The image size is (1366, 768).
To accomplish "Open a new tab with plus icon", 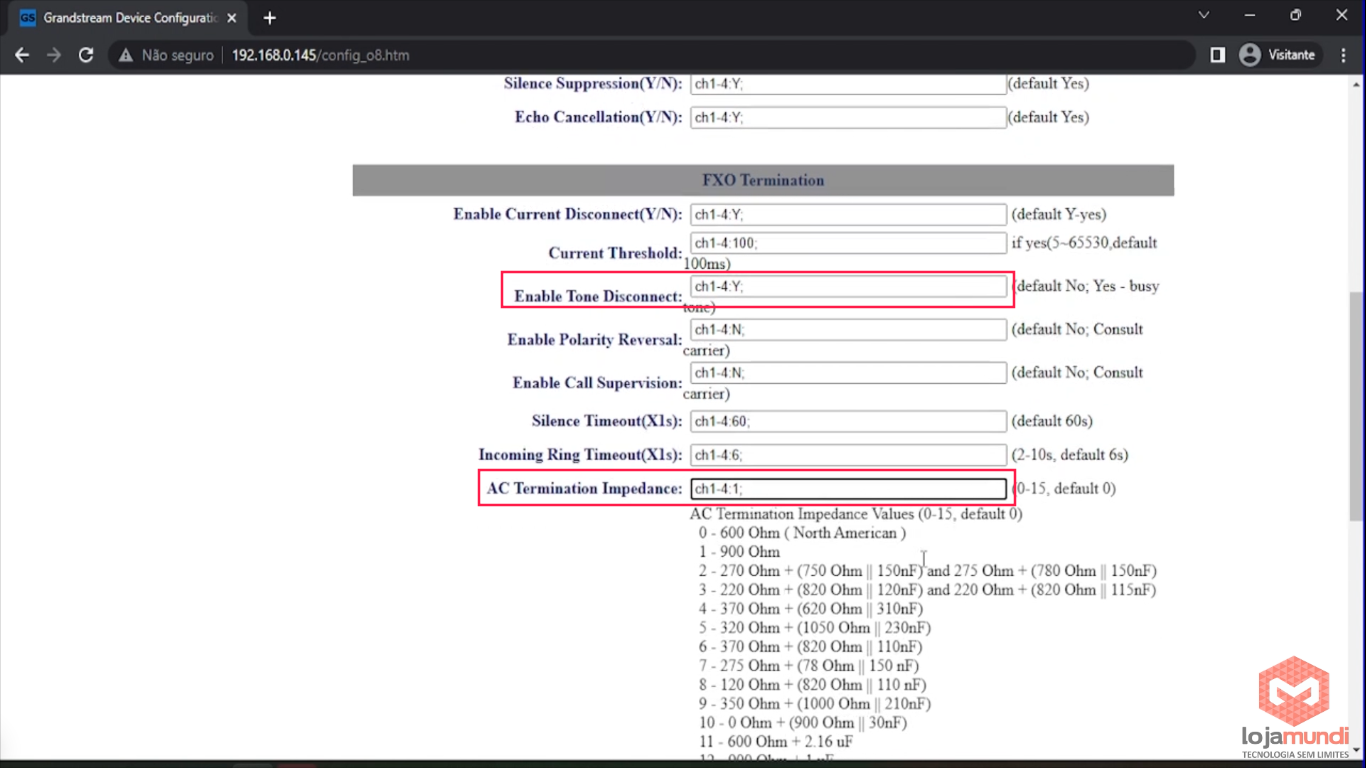I will 269,18.
